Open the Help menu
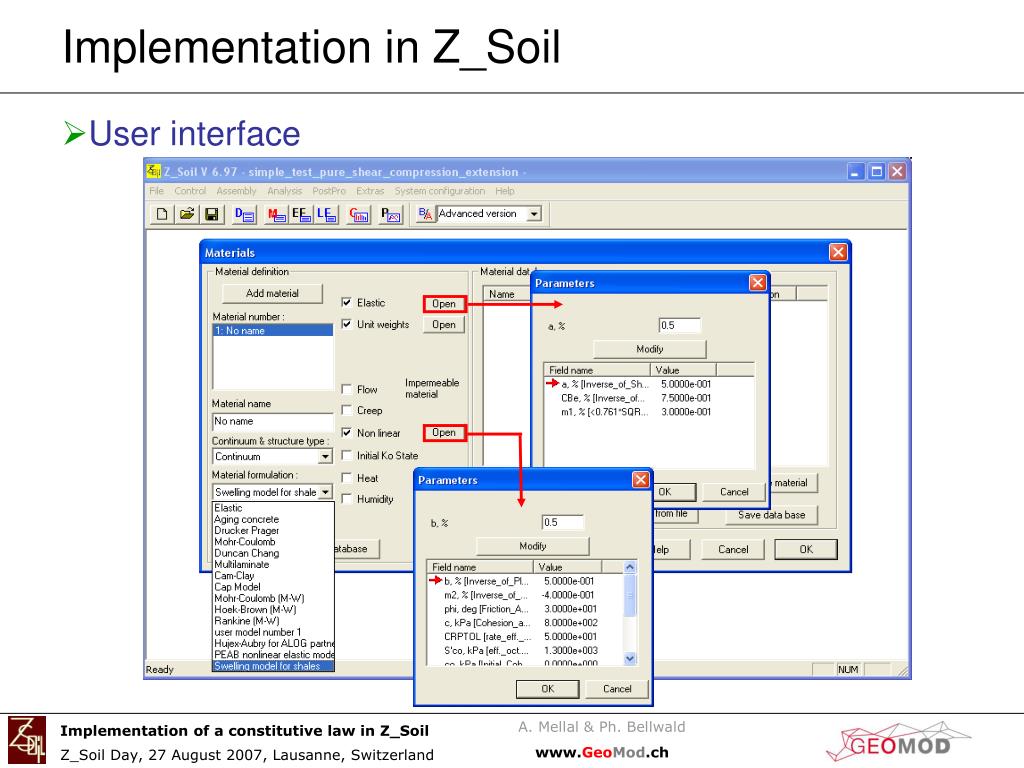 point(504,191)
